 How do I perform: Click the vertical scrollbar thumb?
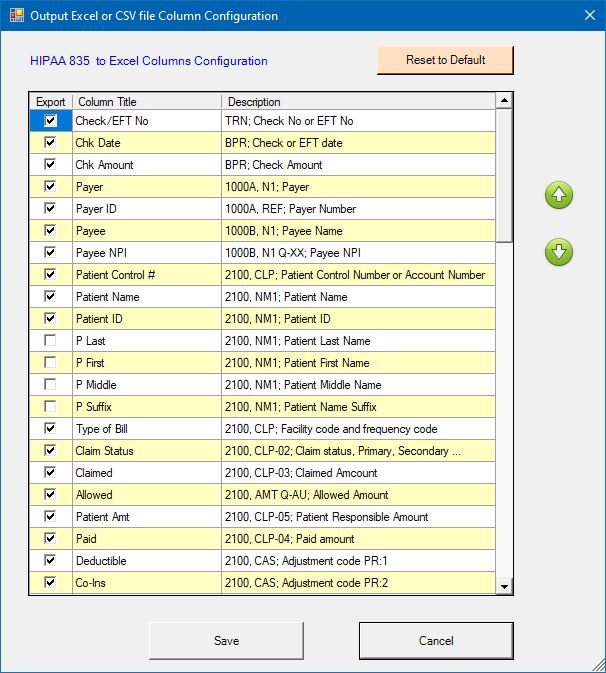[x=504, y=176]
